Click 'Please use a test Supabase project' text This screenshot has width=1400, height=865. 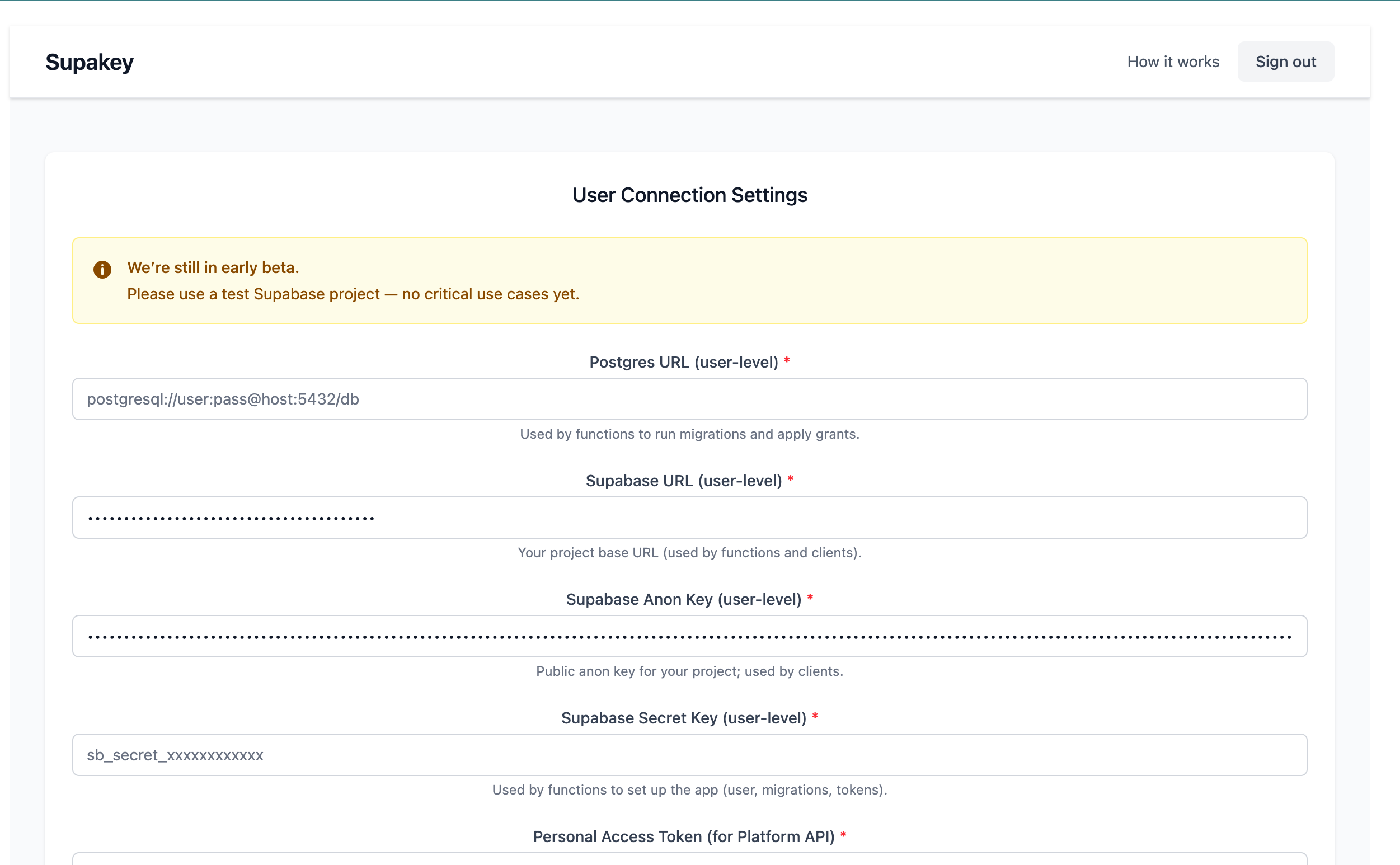pyautogui.click(x=253, y=294)
